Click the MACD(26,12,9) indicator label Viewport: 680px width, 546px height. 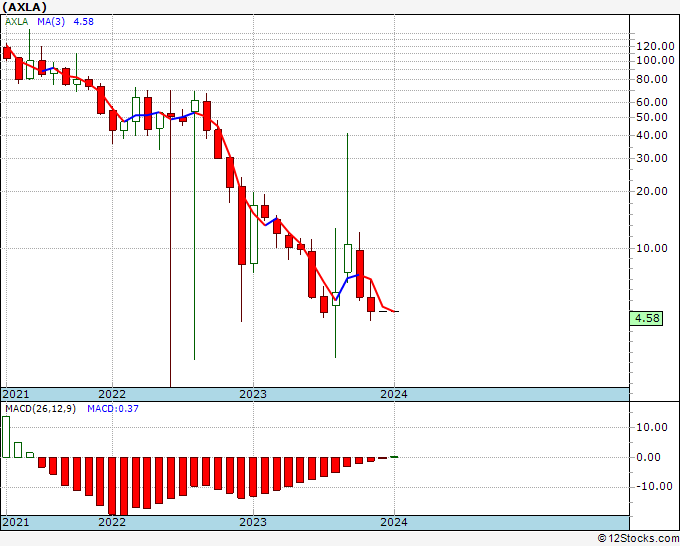pos(40,409)
